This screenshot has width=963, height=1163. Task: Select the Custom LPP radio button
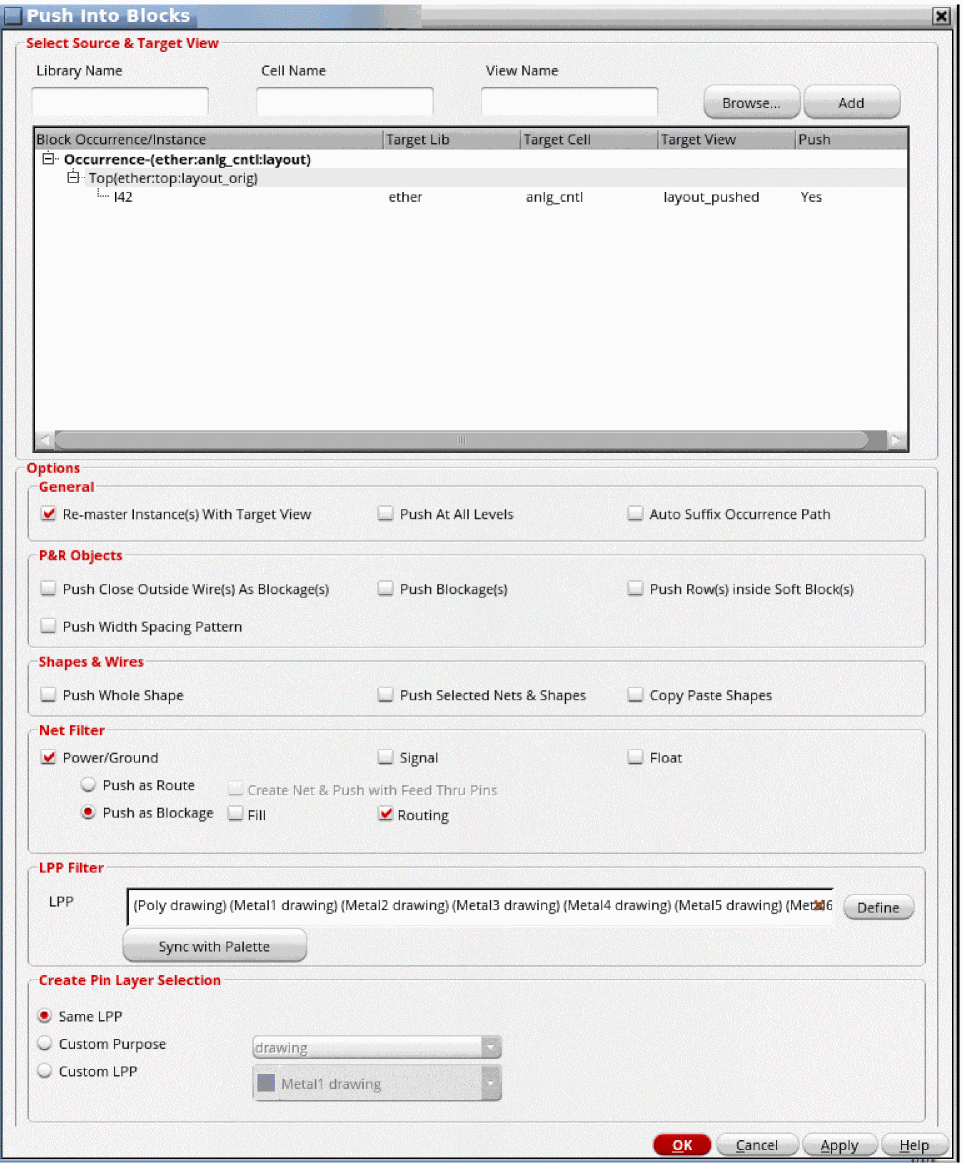pyautogui.click(x=45, y=1070)
